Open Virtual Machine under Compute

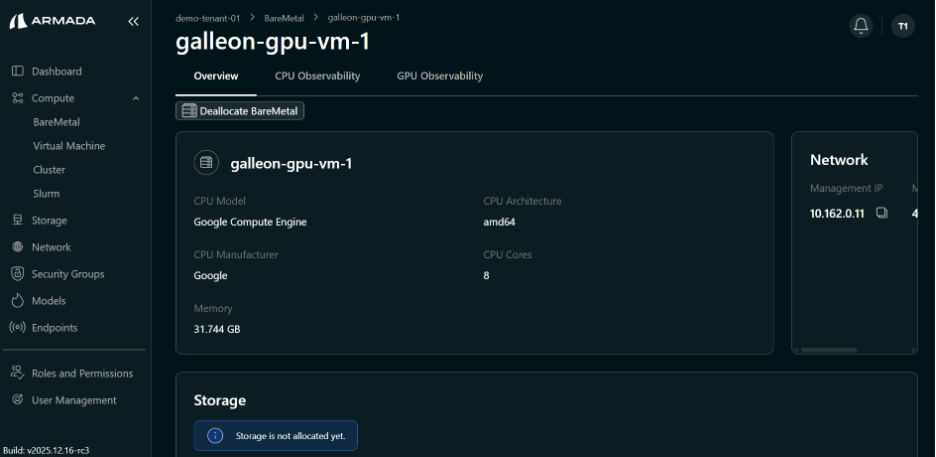pyautogui.click(x=69, y=146)
